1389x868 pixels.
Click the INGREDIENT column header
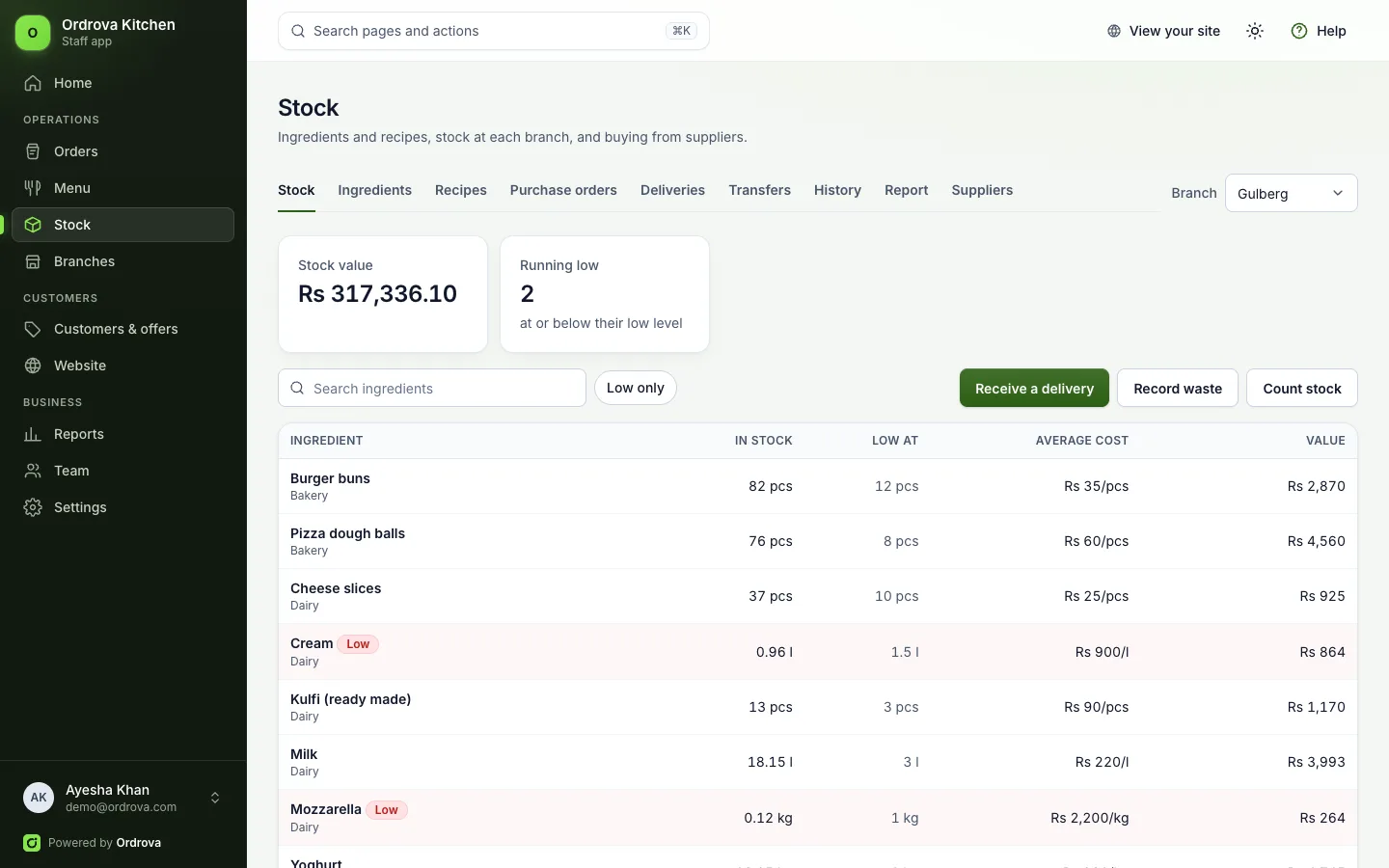pos(327,441)
